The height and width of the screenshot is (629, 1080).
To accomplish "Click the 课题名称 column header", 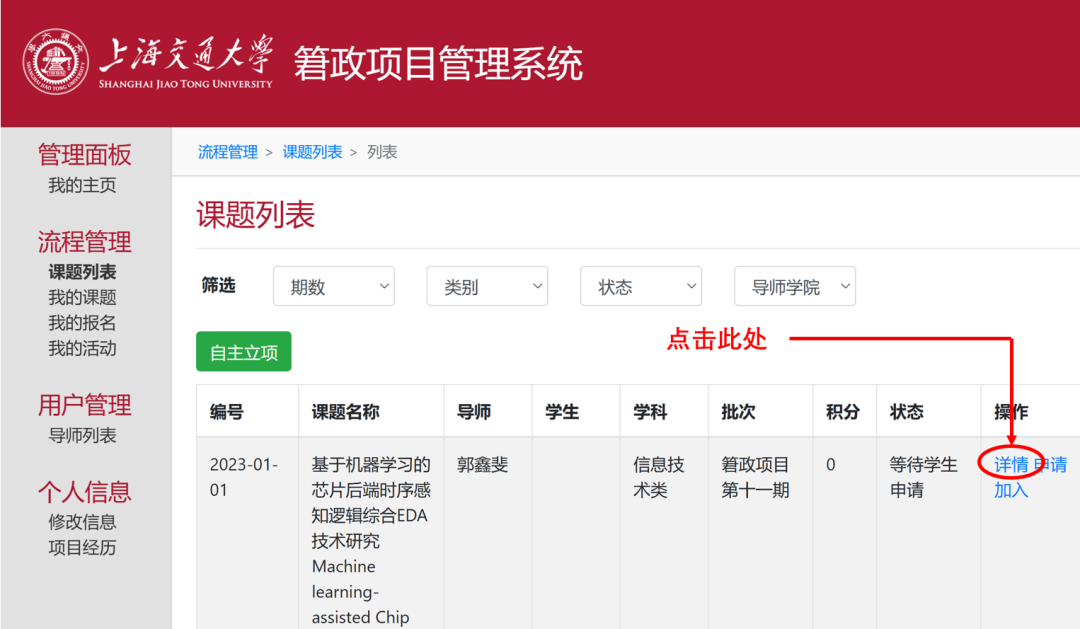I will coord(345,412).
